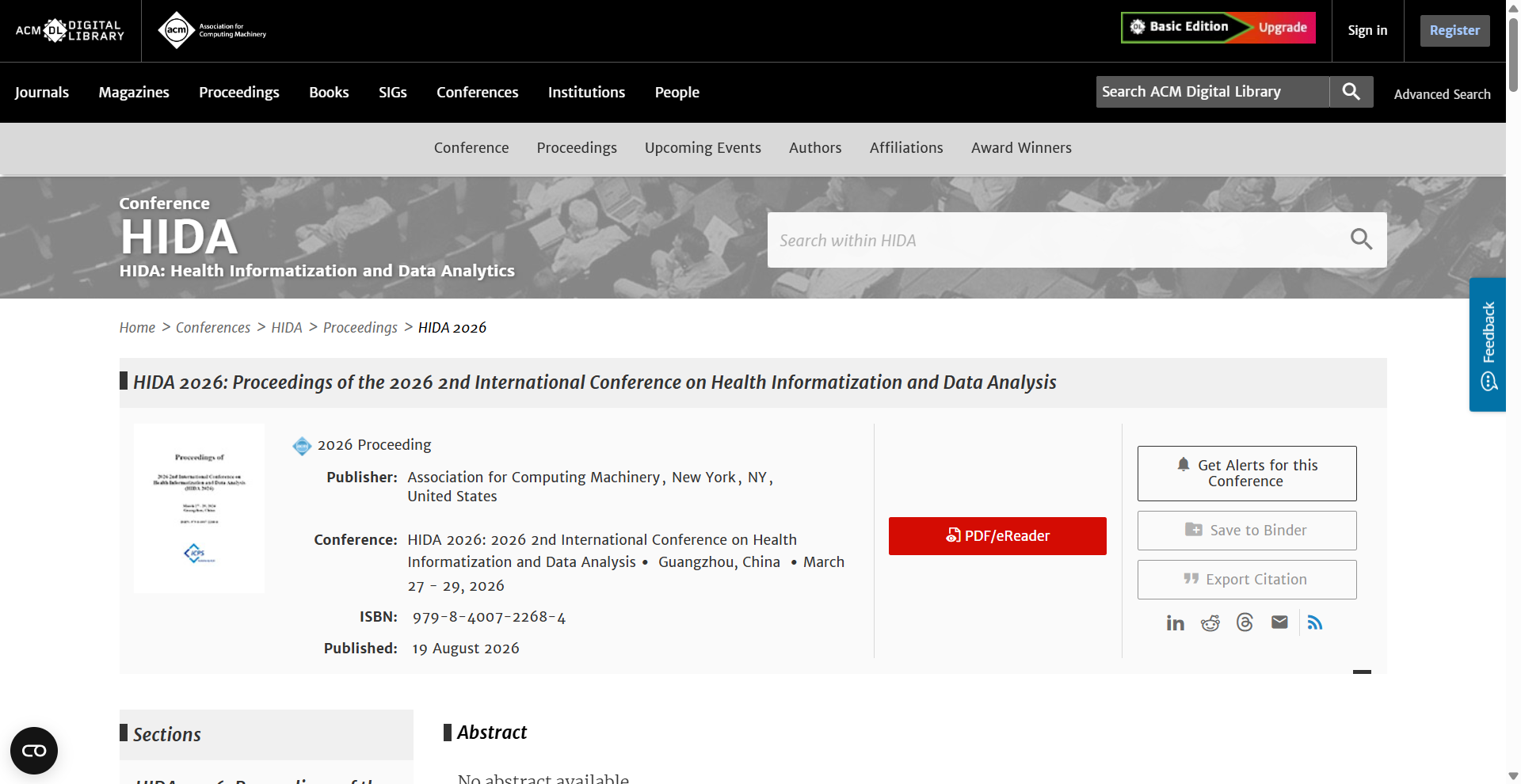The height and width of the screenshot is (784, 1521).
Task: Open the Sign in link
Action: 1367,31
